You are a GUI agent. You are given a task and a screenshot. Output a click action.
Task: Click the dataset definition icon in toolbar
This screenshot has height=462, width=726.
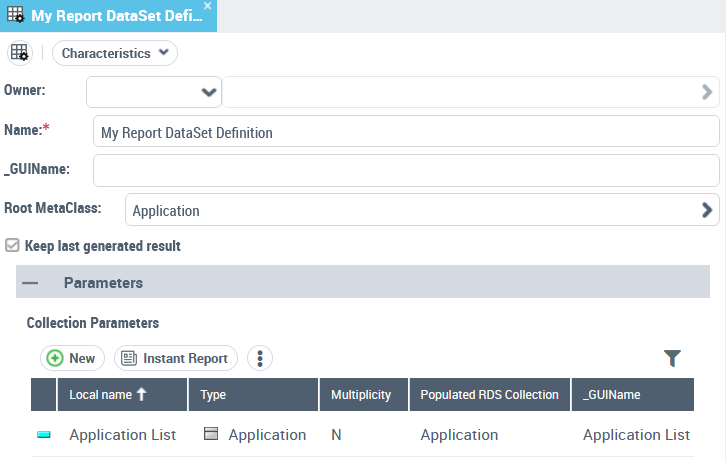tap(20, 53)
